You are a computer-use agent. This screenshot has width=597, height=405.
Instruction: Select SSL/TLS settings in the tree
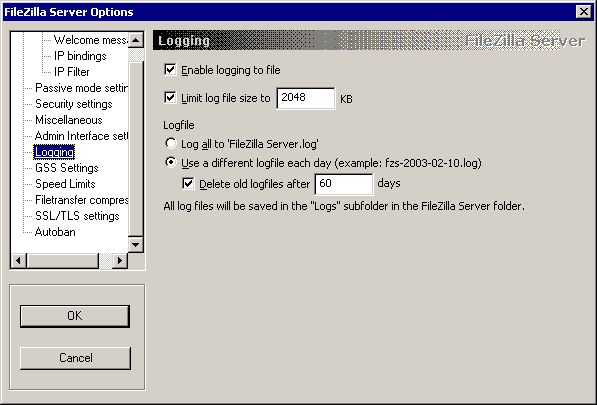[77, 216]
